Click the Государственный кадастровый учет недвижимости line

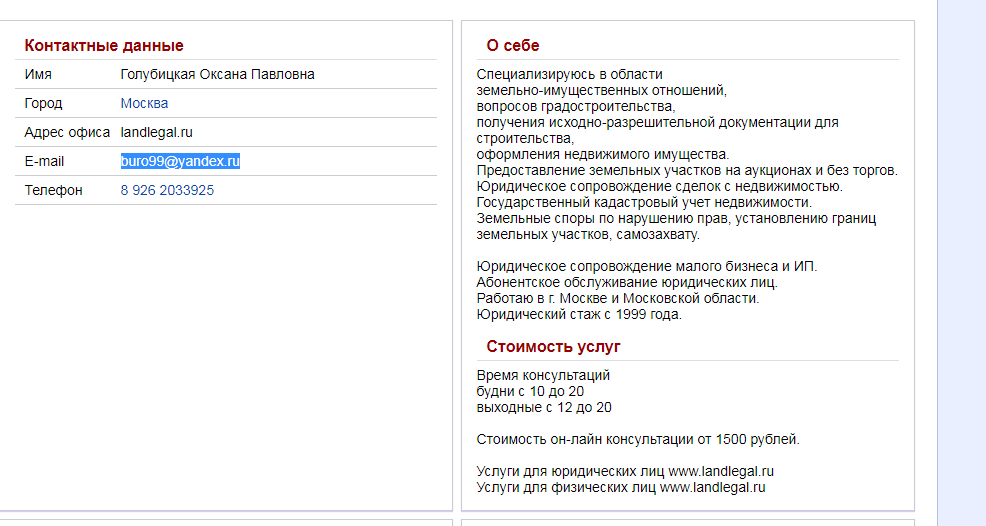[644, 202]
